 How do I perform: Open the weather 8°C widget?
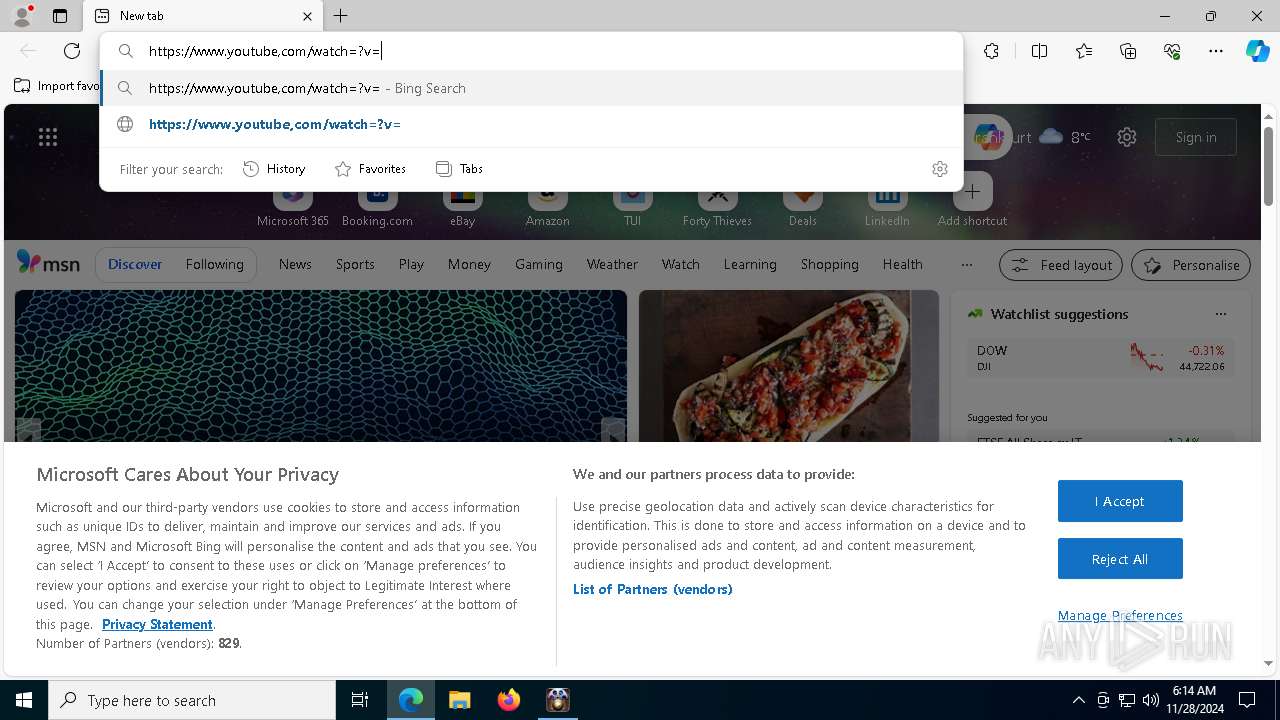point(1065,137)
